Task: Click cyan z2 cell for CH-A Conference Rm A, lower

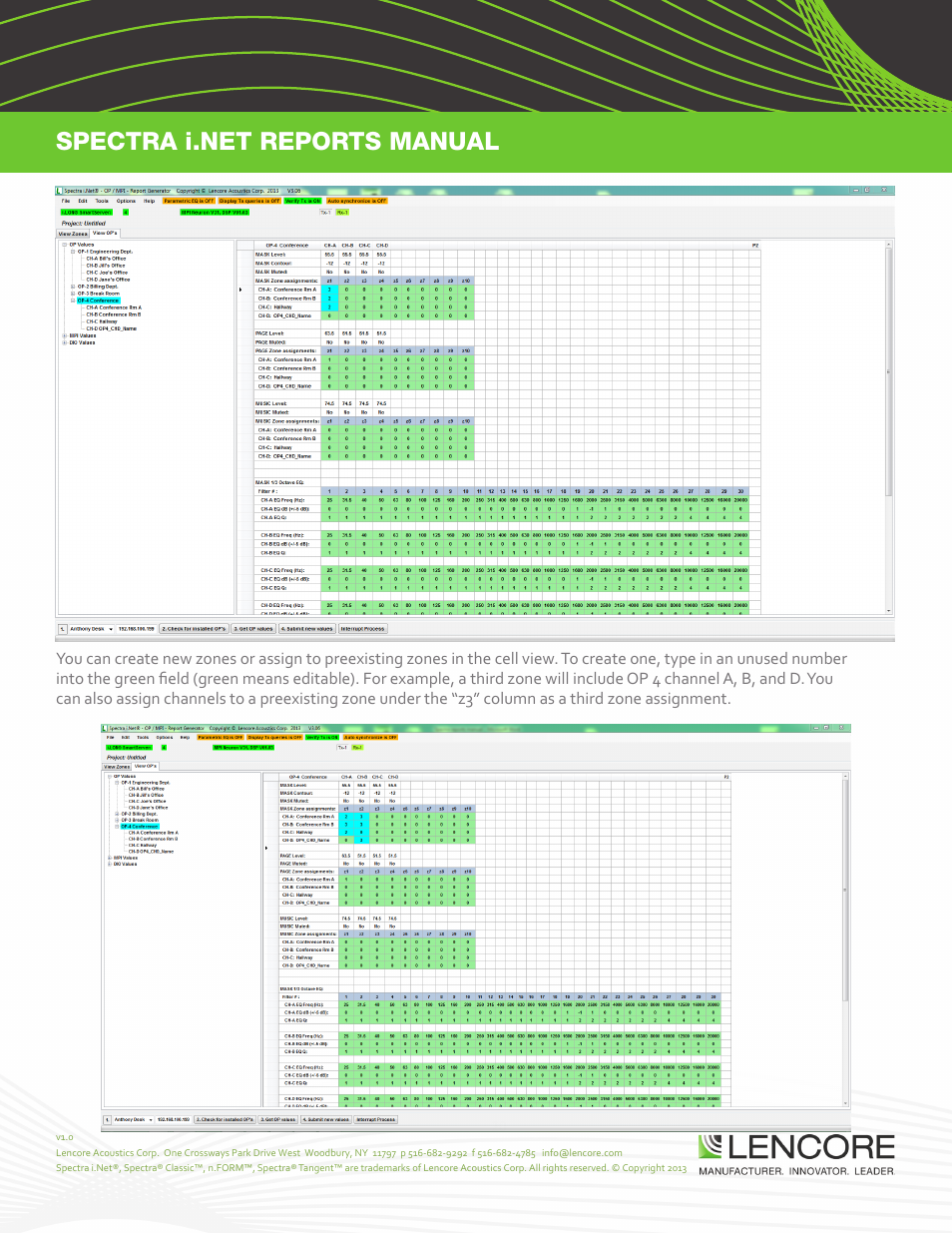Action: point(362,816)
